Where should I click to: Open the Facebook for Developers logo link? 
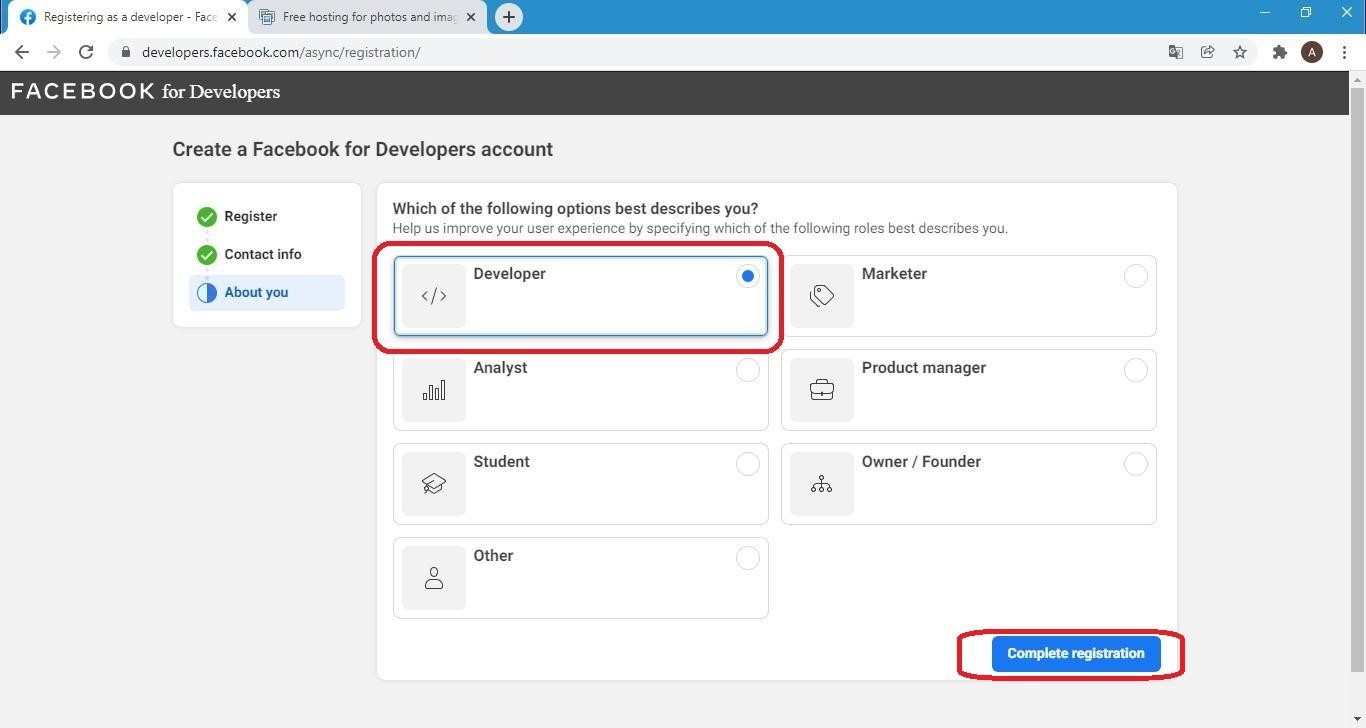146,92
